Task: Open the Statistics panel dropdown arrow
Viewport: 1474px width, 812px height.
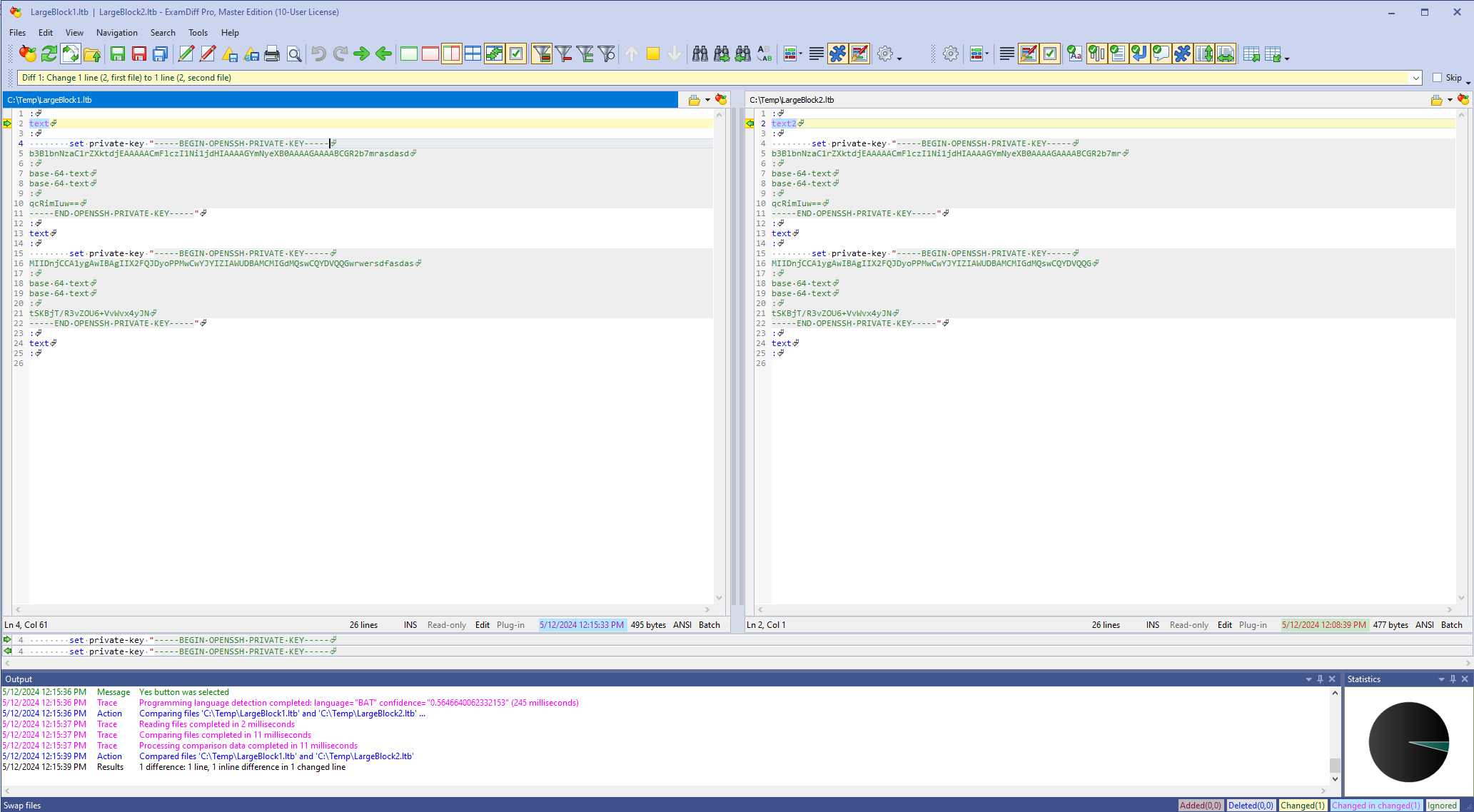Action: pos(1440,679)
